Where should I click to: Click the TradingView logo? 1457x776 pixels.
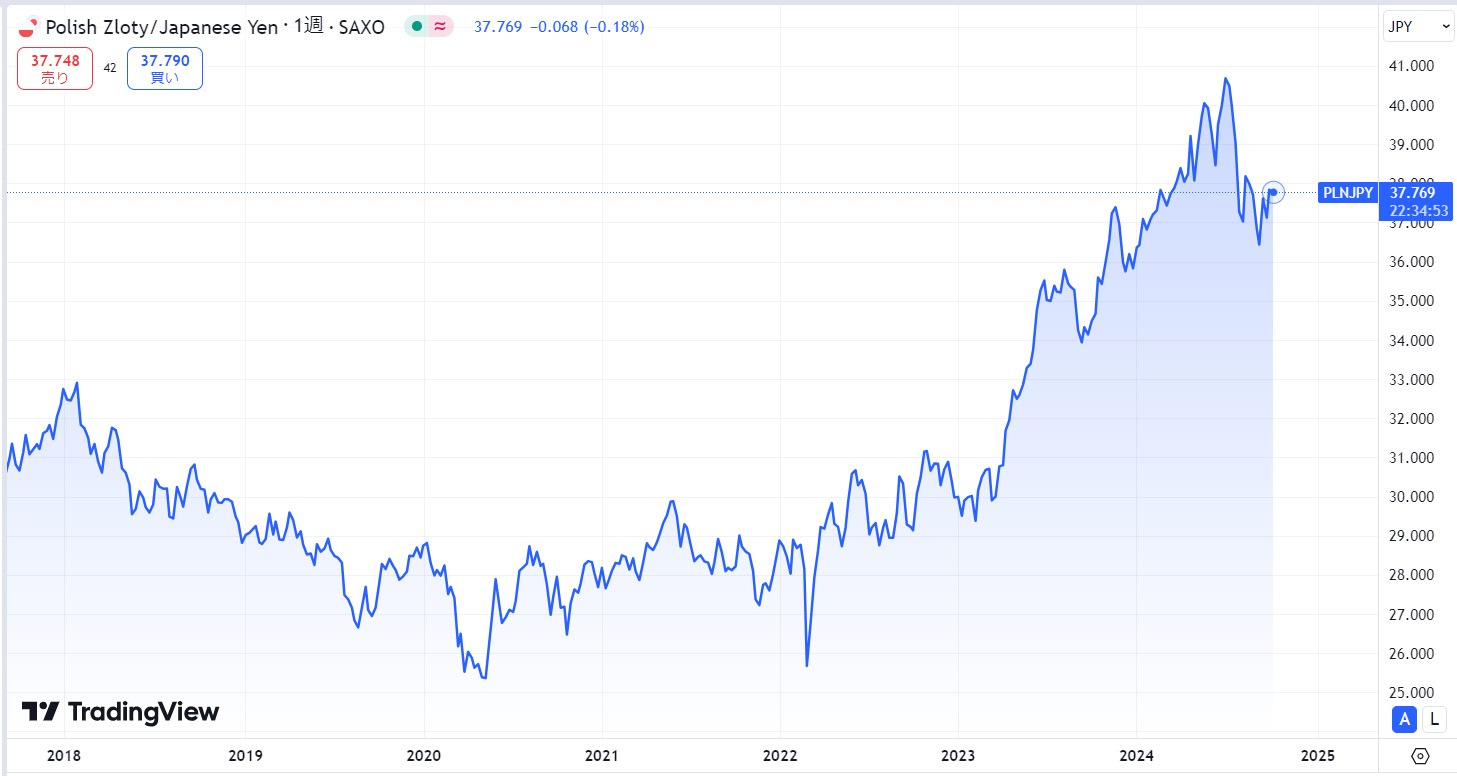coord(120,712)
